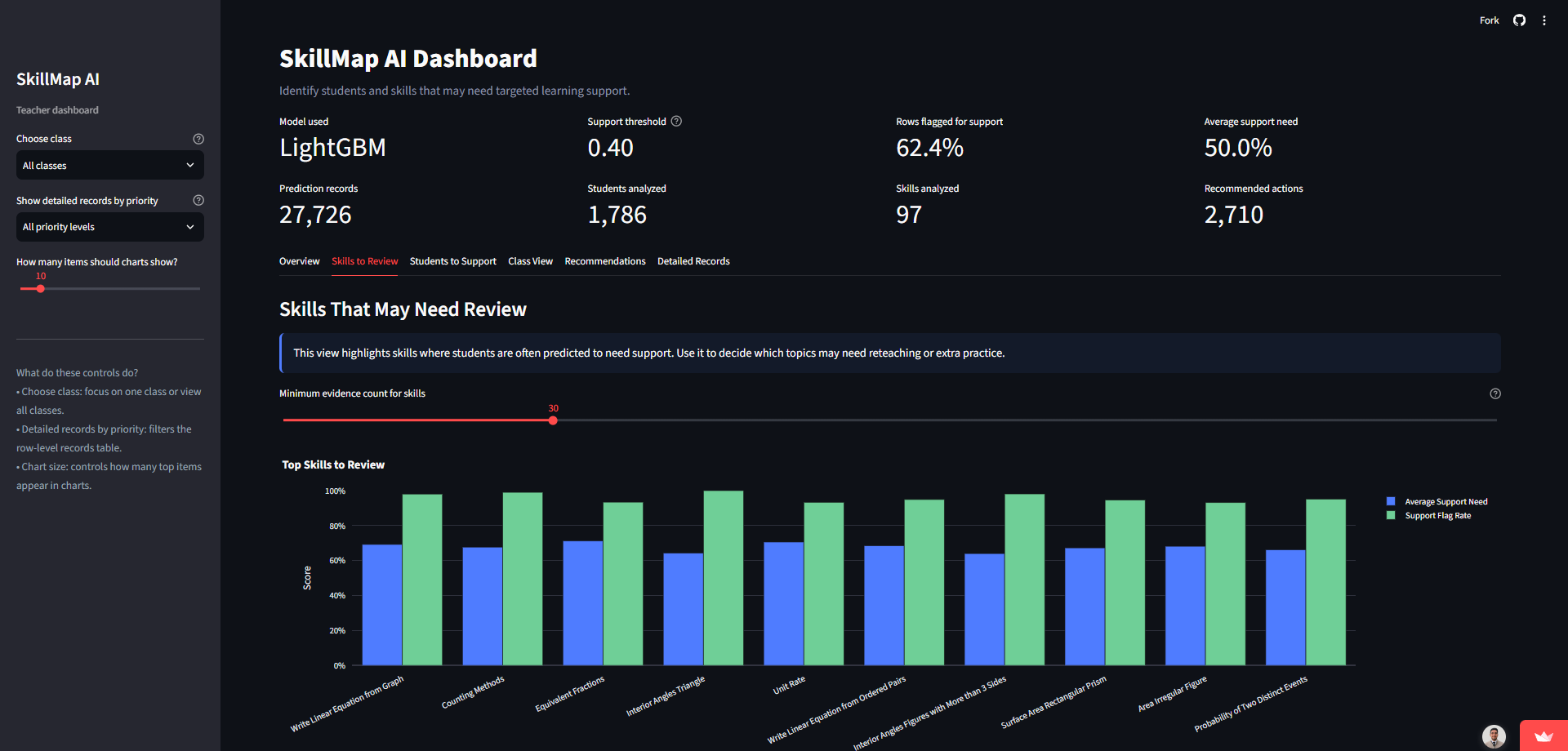Image resolution: width=1568 pixels, height=751 pixels.
Task: Show help for detailed records priority
Action: (x=198, y=200)
